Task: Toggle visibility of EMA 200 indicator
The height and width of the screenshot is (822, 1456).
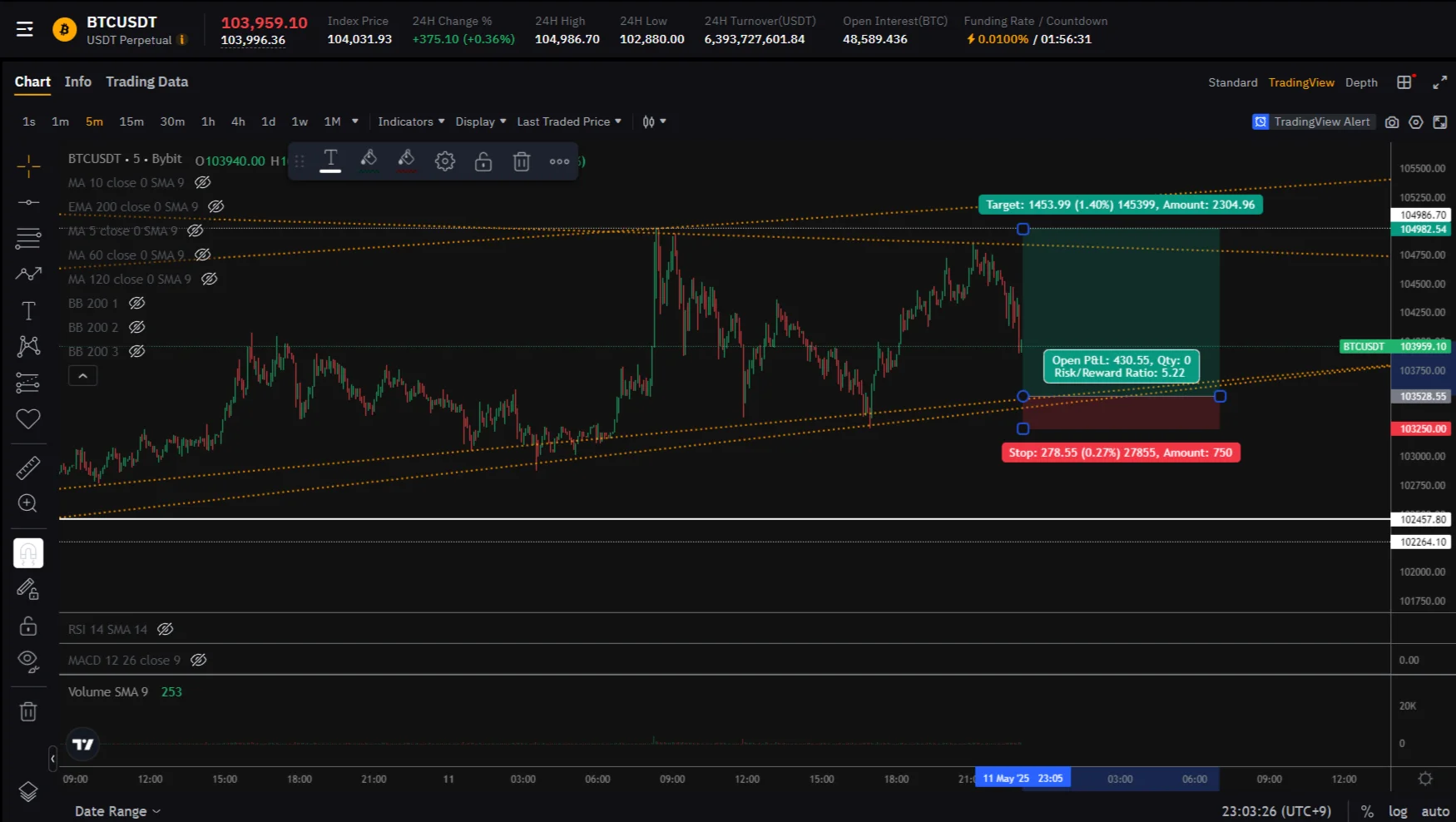Action: (216, 206)
